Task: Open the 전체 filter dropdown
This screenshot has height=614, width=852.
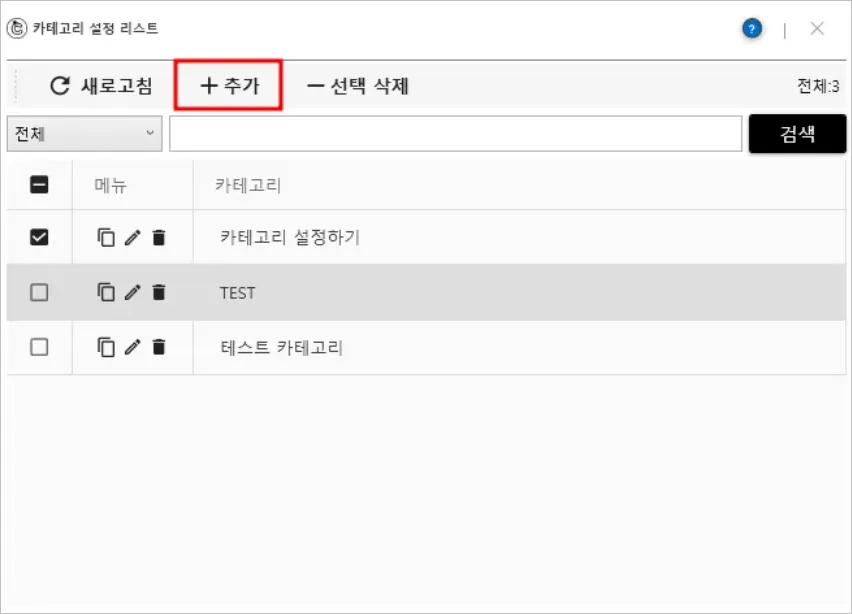Action: coord(84,133)
